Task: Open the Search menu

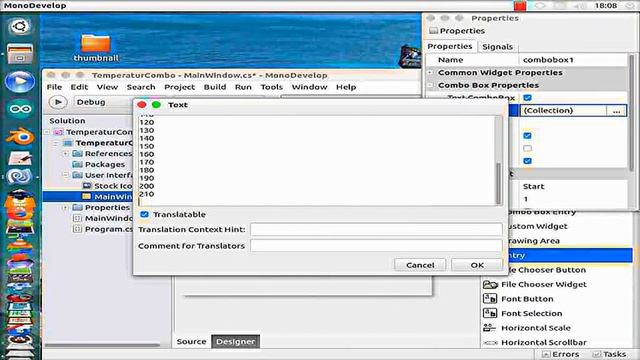Action: [141, 87]
